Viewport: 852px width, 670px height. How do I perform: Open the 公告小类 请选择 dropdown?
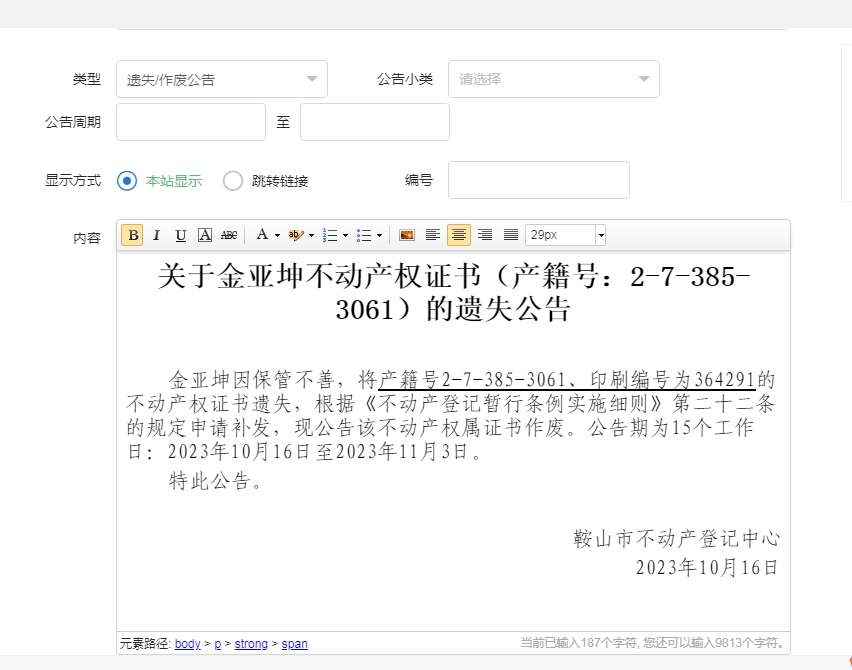pos(554,79)
